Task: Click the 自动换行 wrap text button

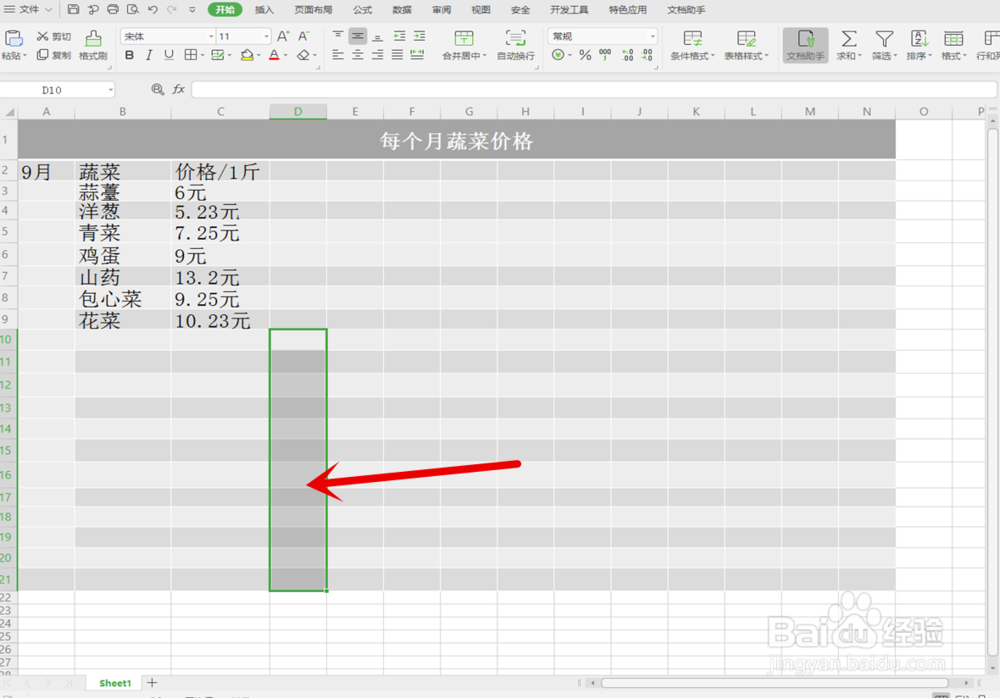Action: [x=515, y=45]
